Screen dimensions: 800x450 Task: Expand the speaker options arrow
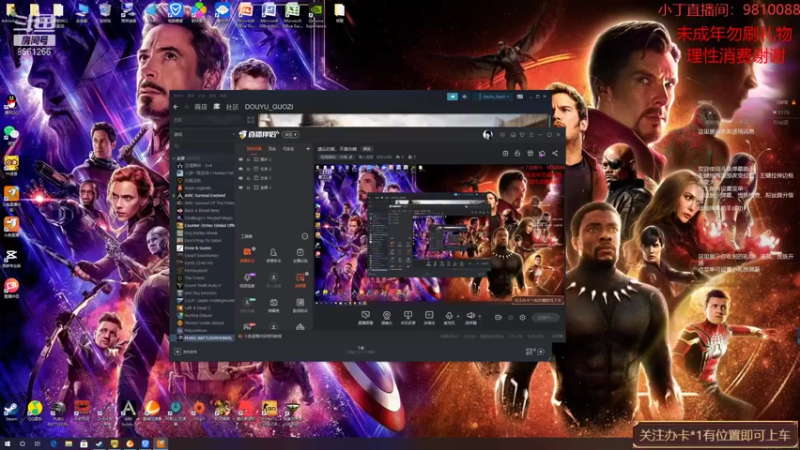click(x=480, y=316)
